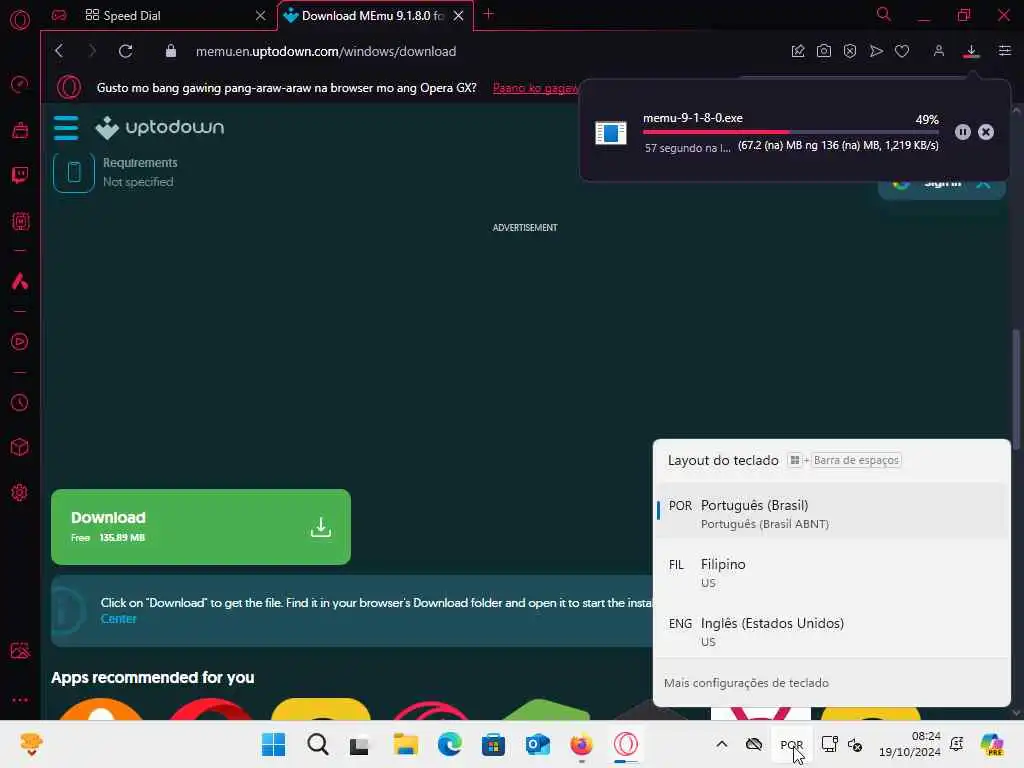Open Mais configurações de teclado
Image resolution: width=1024 pixels, height=768 pixels.
[x=746, y=683]
